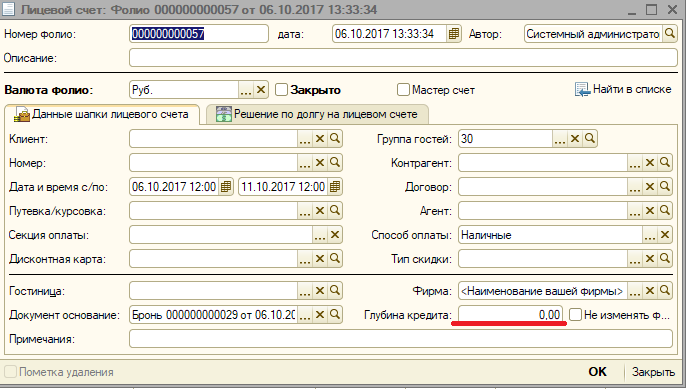Open selection for Секция оплаты field
This screenshot has width=688, height=389.
click(x=320, y=235)
